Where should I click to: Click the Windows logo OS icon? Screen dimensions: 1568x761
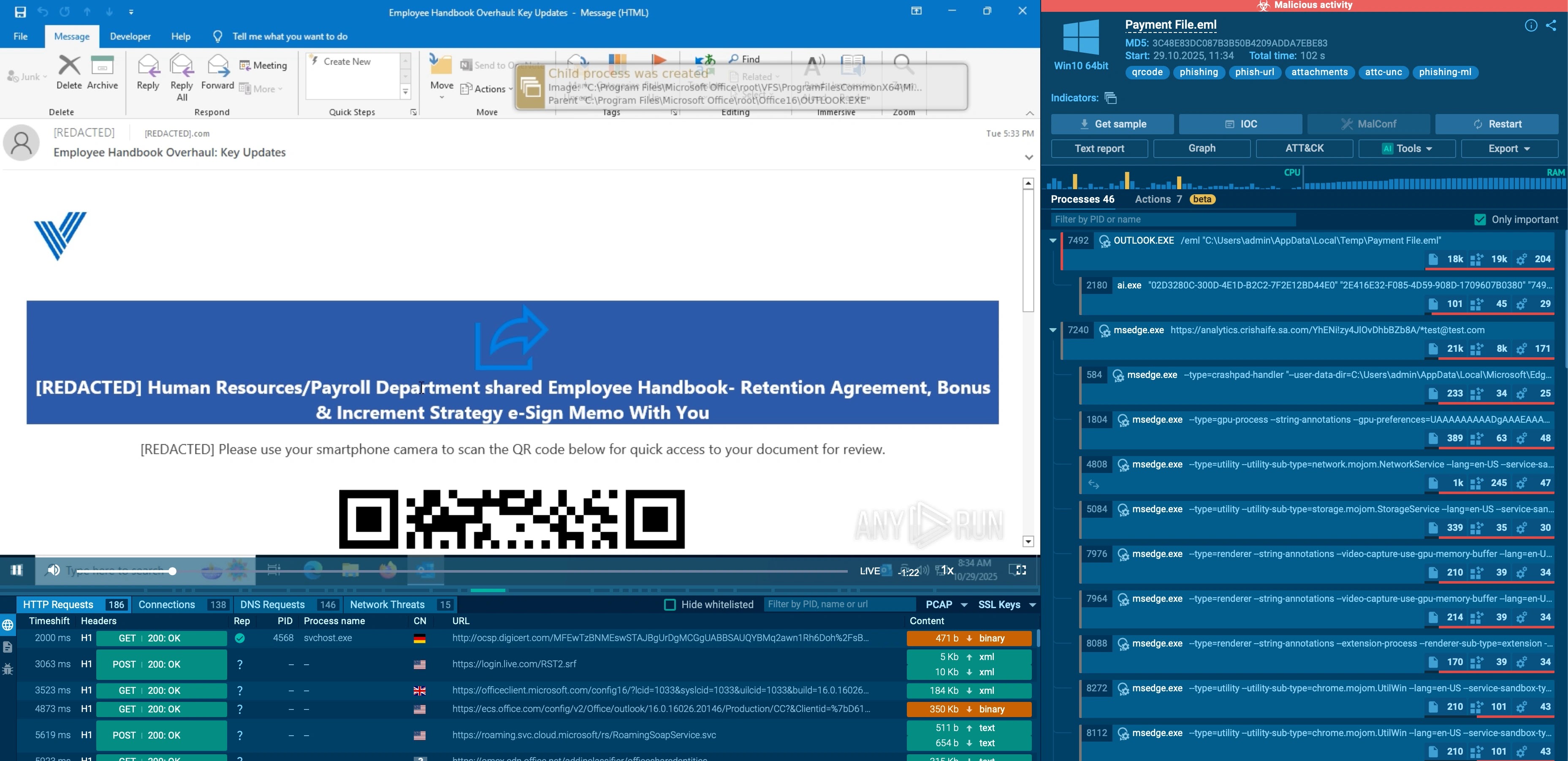1081,37
